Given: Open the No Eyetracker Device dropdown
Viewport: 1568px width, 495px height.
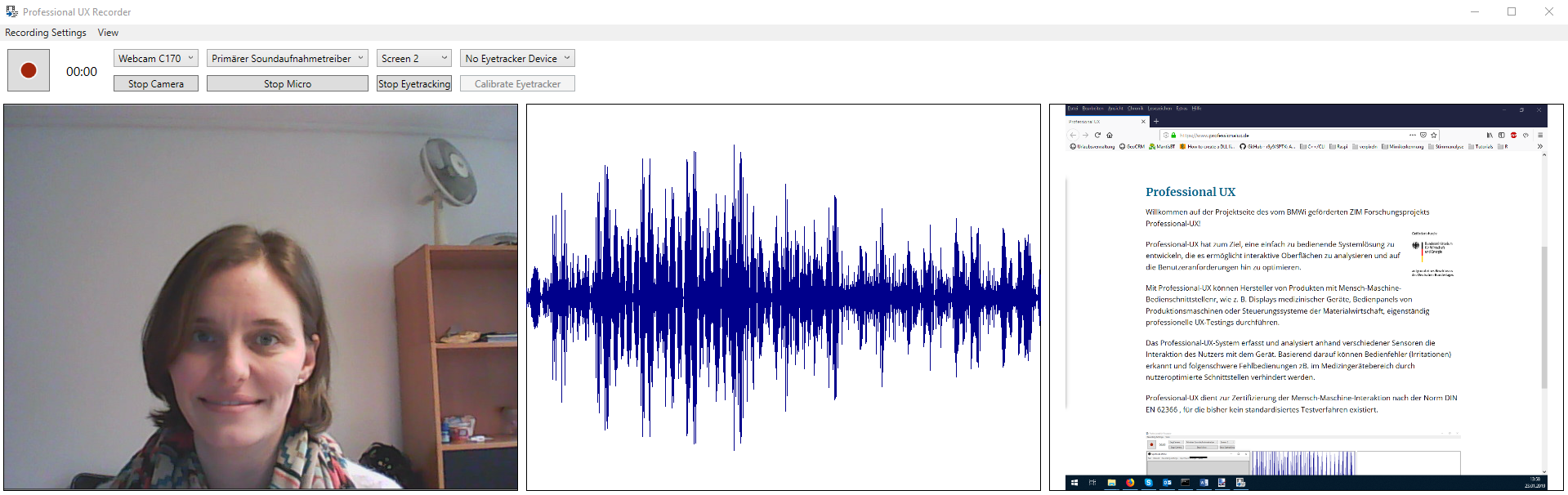Looking at the screenshot, I should [517, 59].
